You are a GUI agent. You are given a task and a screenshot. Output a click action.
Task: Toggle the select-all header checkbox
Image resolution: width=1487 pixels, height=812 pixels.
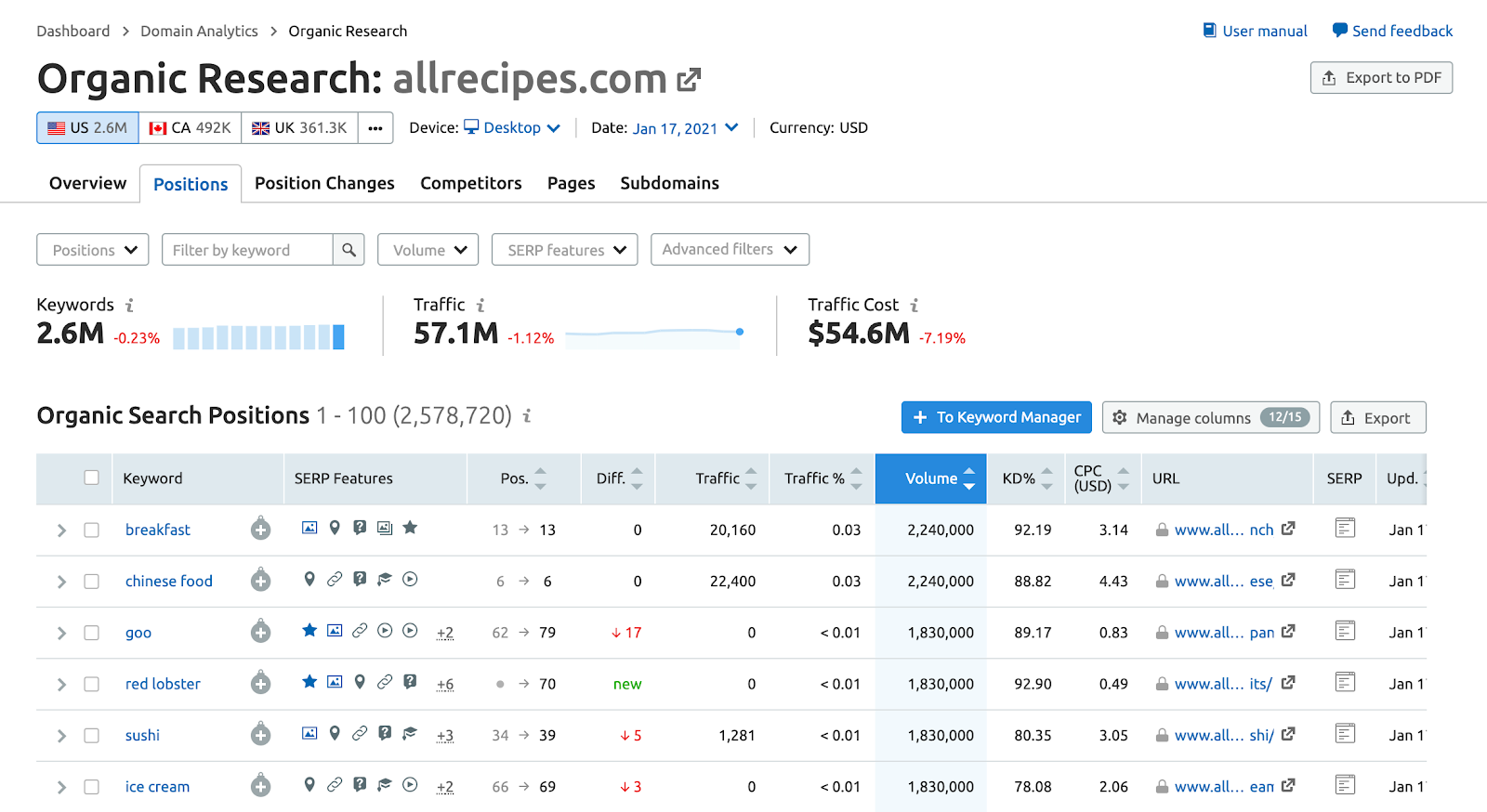(x=91, y=478)
